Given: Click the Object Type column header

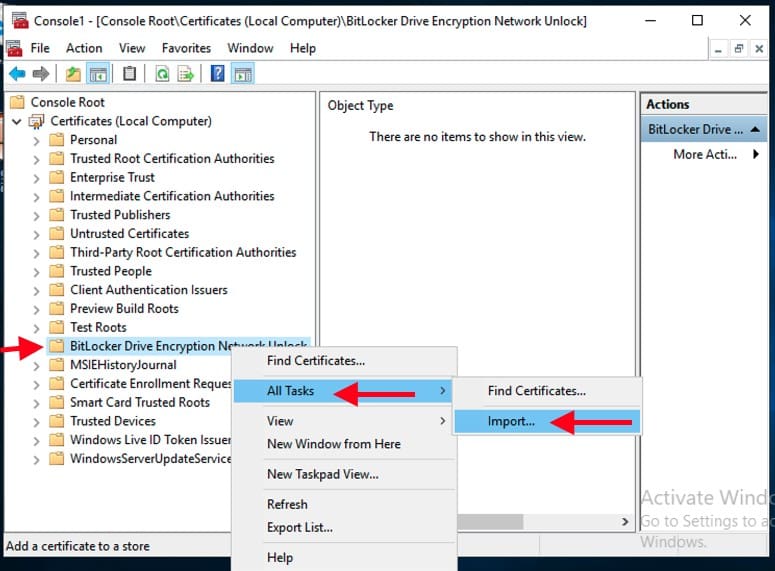Looking at the screenshot, I should [x=361, y=105].
